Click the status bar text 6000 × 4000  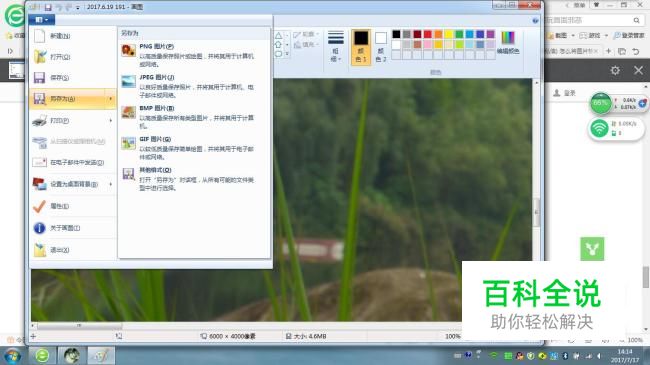point(232,336)
